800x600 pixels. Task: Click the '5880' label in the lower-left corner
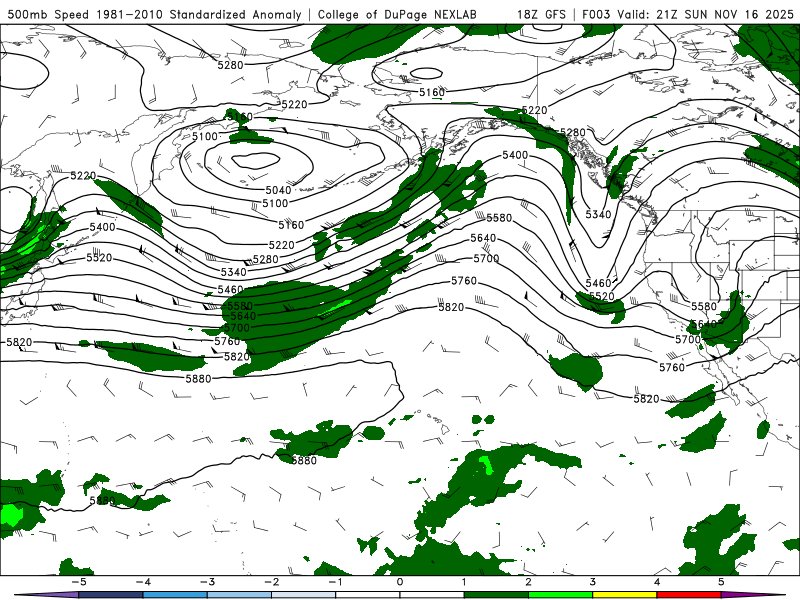click(102, 501)
